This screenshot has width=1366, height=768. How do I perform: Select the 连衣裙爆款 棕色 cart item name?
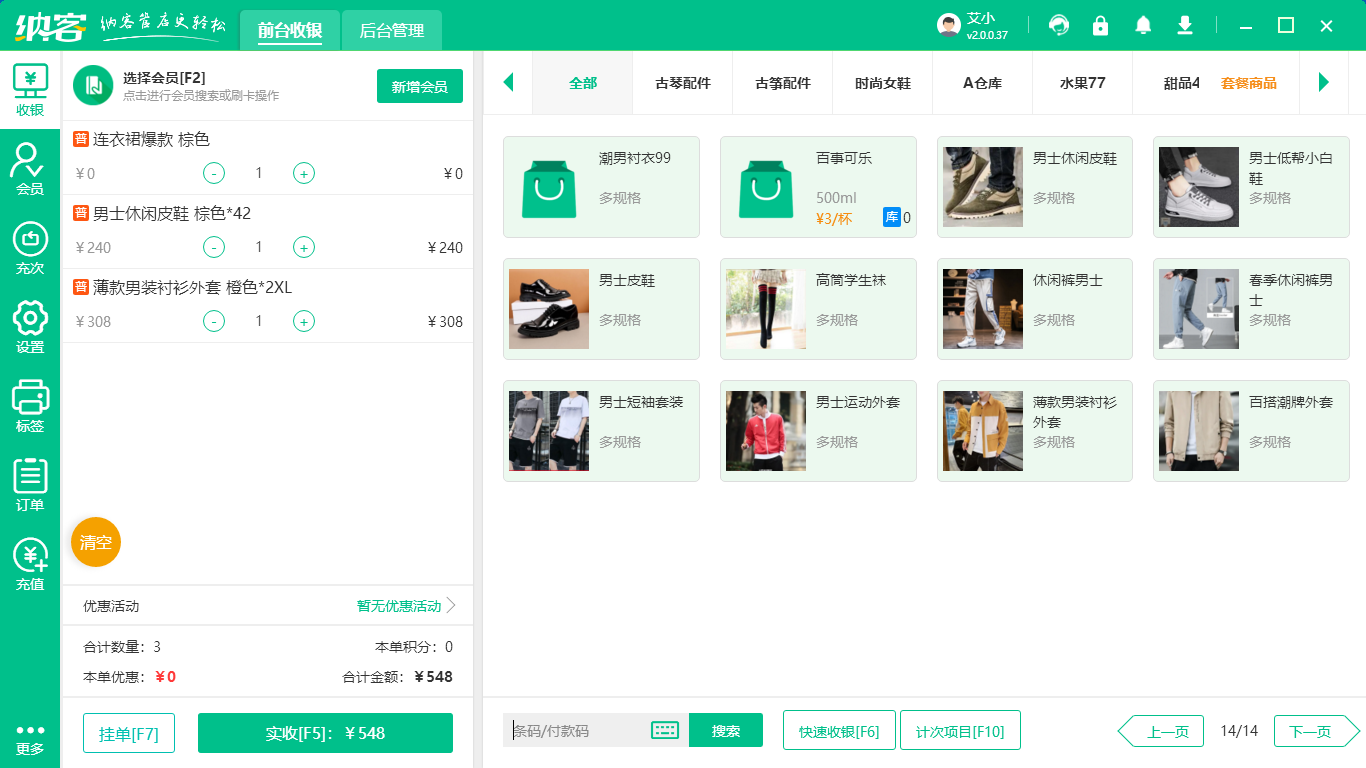[151, 139]
